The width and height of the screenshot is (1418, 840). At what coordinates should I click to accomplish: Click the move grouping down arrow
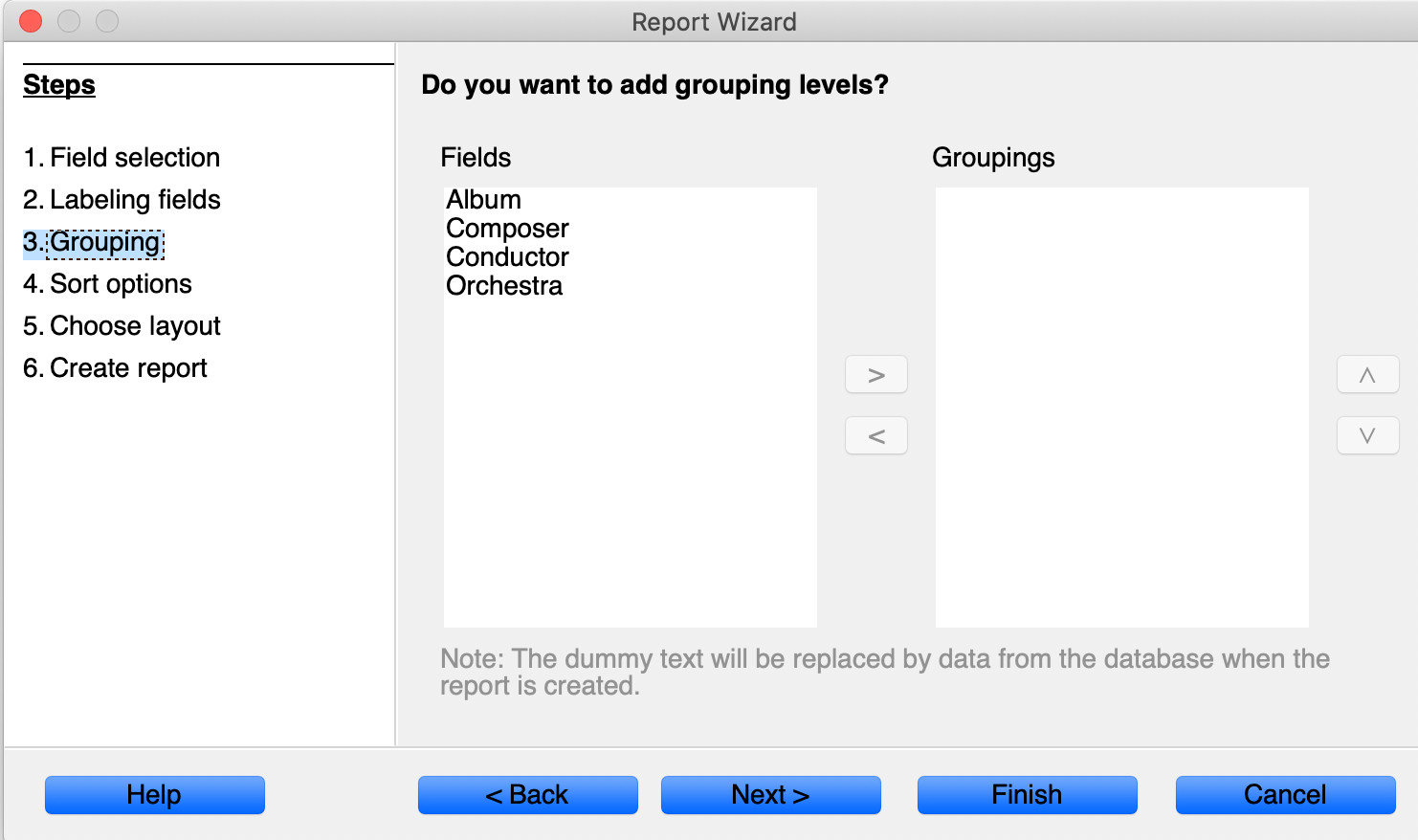coord(1367,436)
